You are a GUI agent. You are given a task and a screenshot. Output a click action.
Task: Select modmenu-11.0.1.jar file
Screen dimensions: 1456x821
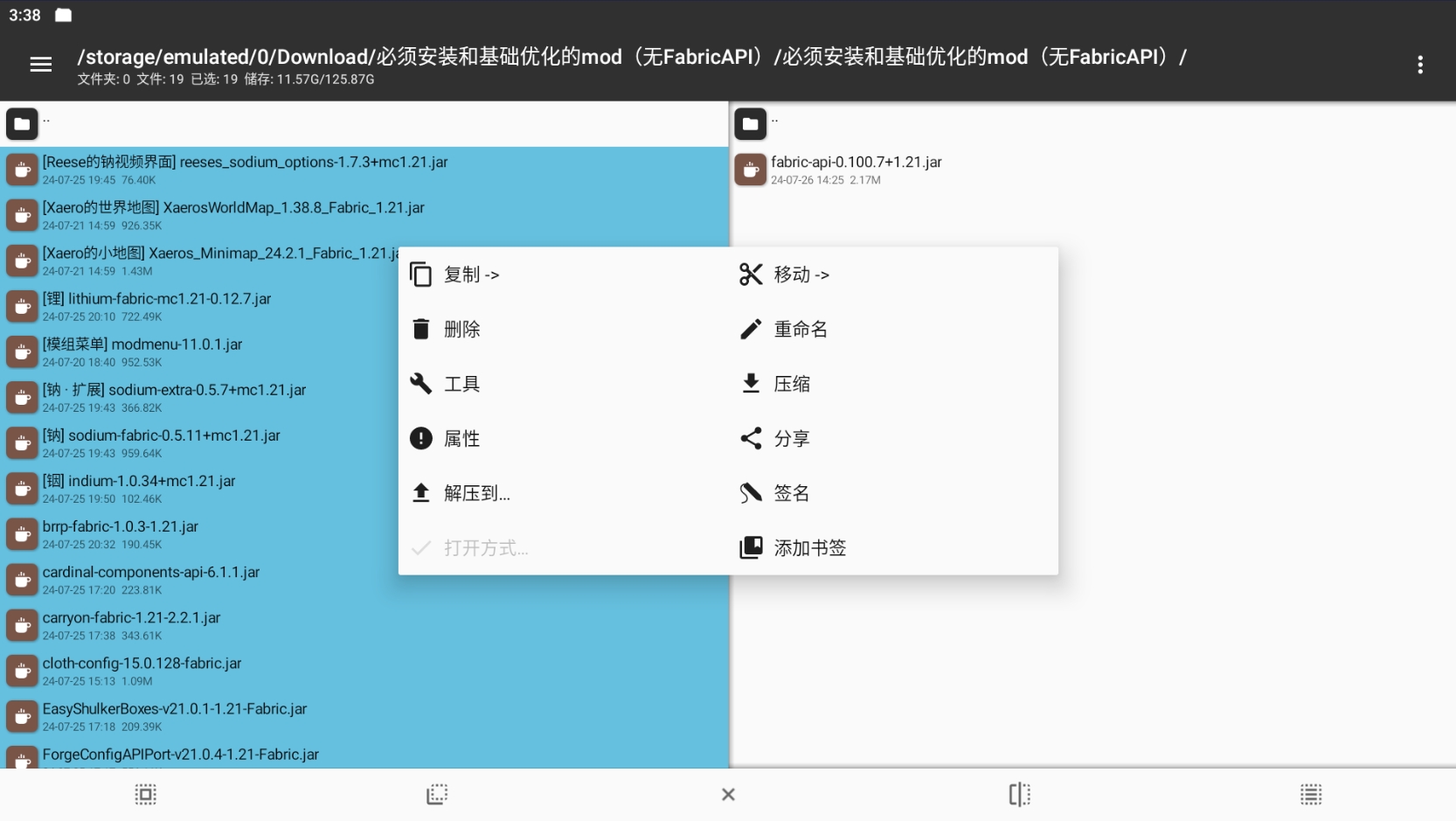(x=199, y=351)
